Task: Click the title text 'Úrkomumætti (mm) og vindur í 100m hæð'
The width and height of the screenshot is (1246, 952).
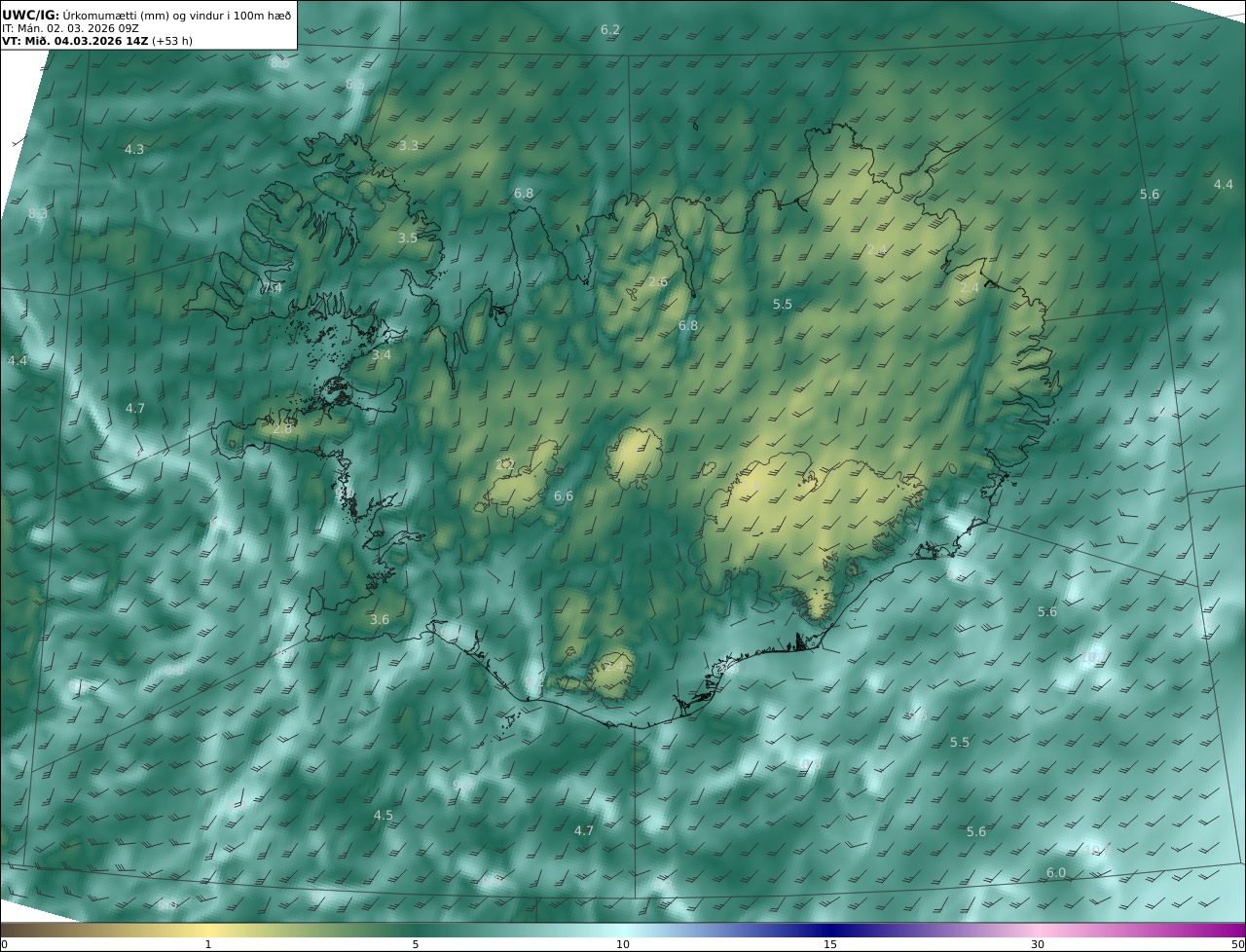Action: pyautogui.click(x=177, y=16)
